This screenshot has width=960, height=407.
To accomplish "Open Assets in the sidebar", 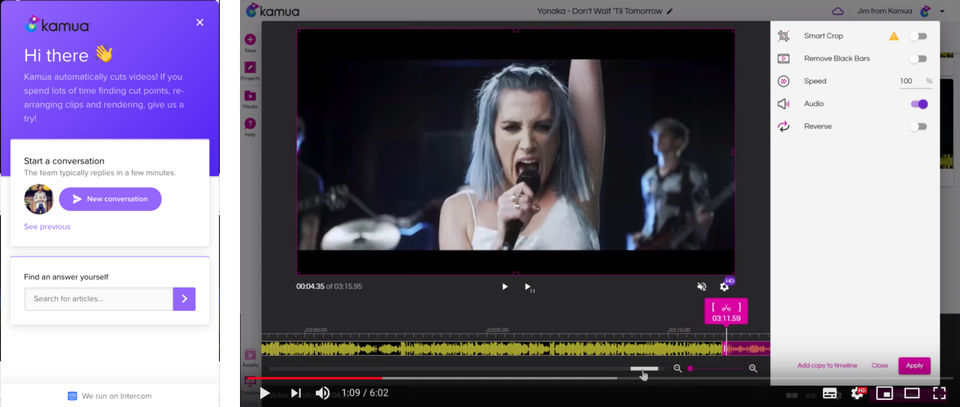I will click(x=250, y=359).
